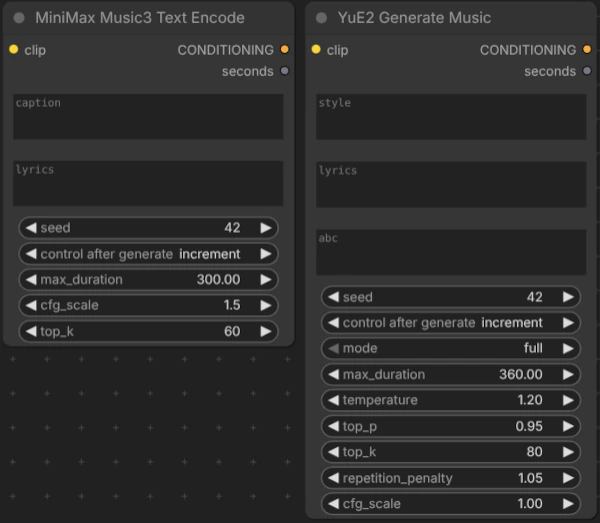Click the seed value 42 in MiniMax node
The width and height of the screenshot is (600, 523).
coord(232,228)
